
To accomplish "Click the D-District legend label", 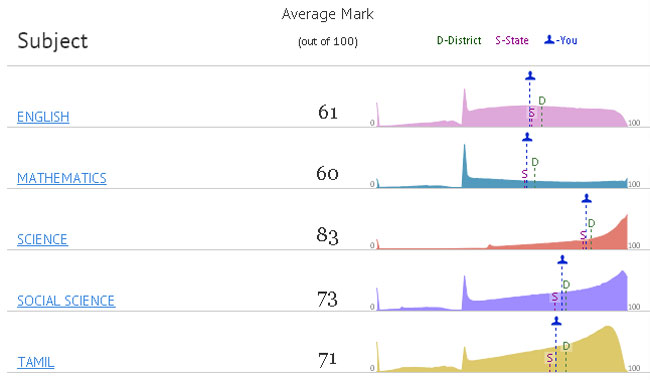I will (x=459, y=40).
